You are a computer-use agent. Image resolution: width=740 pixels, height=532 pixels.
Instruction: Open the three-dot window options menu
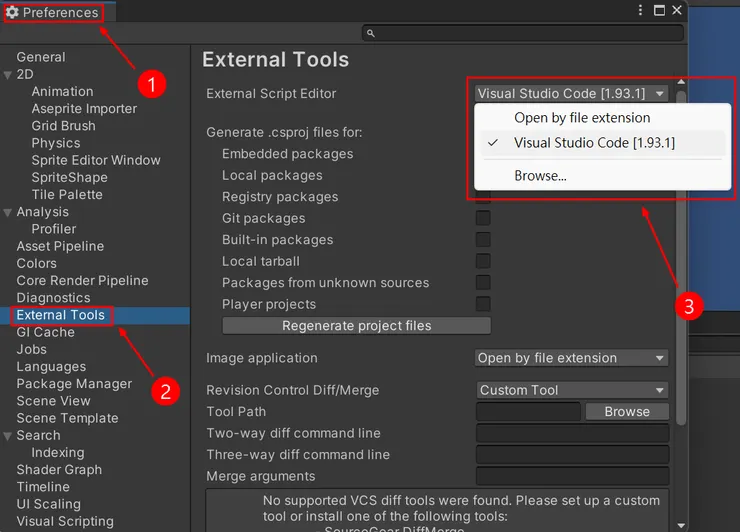[x=640, y=10]
